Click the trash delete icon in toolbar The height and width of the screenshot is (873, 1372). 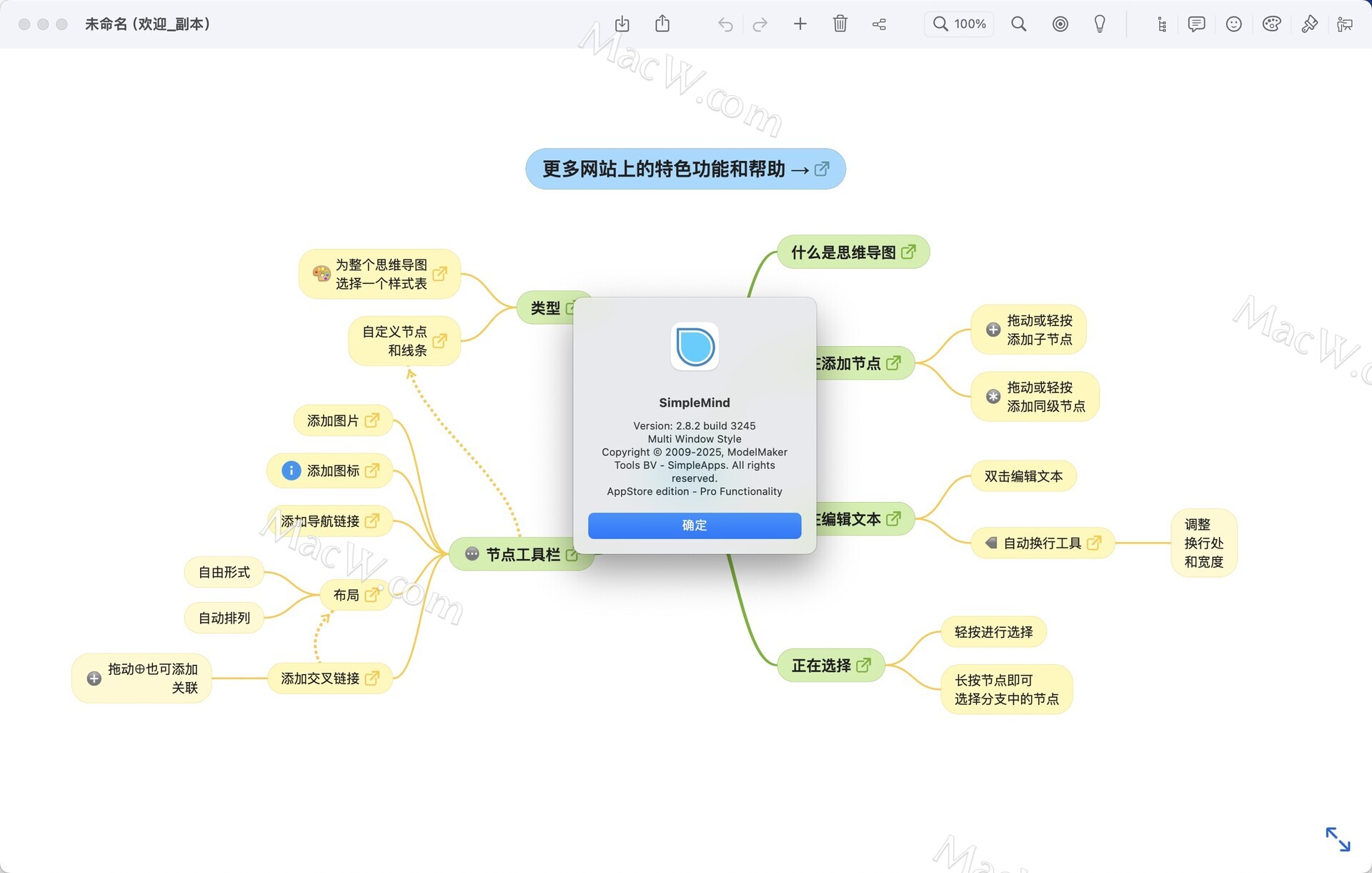coord(840,24)
